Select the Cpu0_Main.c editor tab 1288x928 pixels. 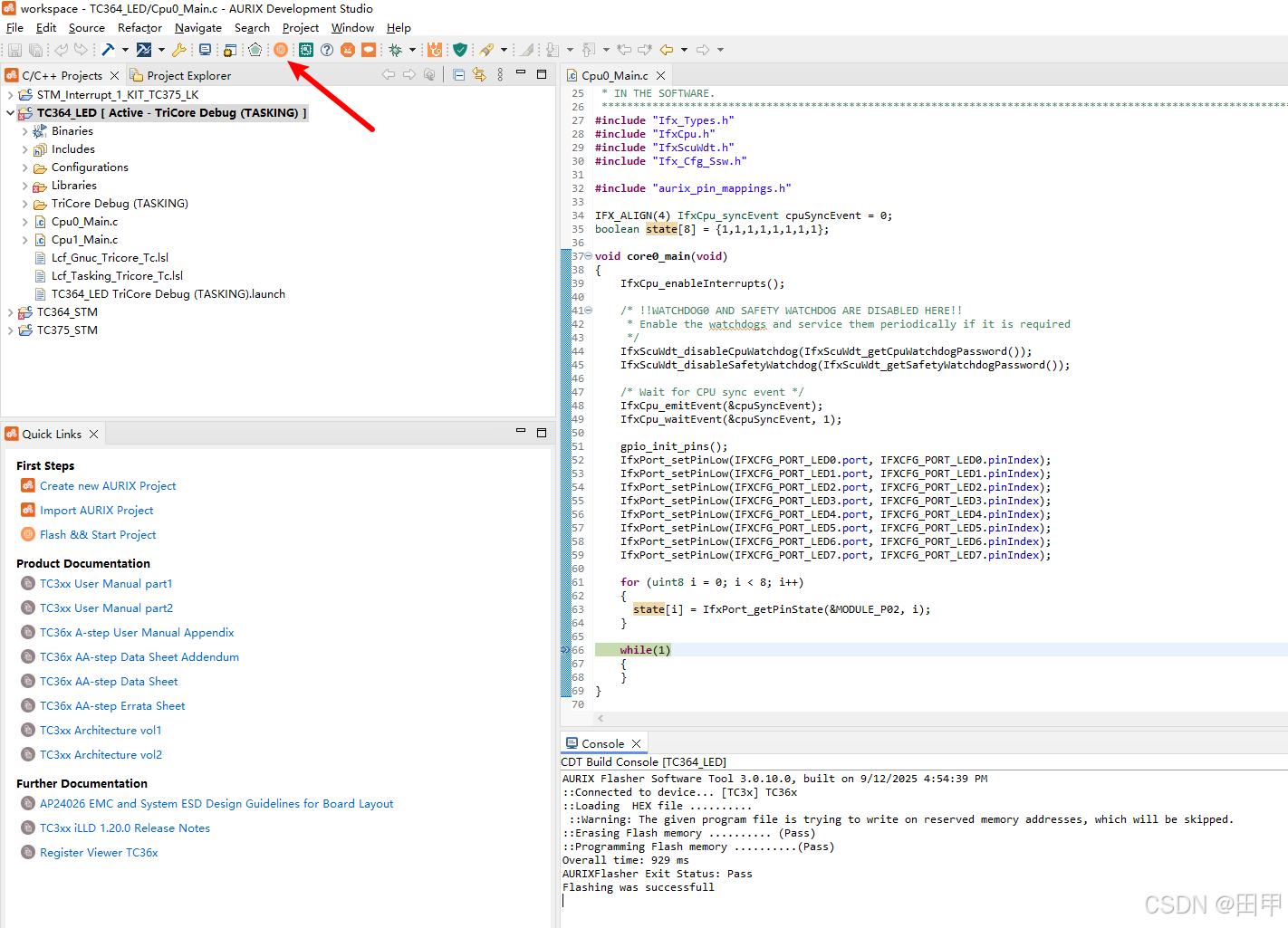click(614, 76)
